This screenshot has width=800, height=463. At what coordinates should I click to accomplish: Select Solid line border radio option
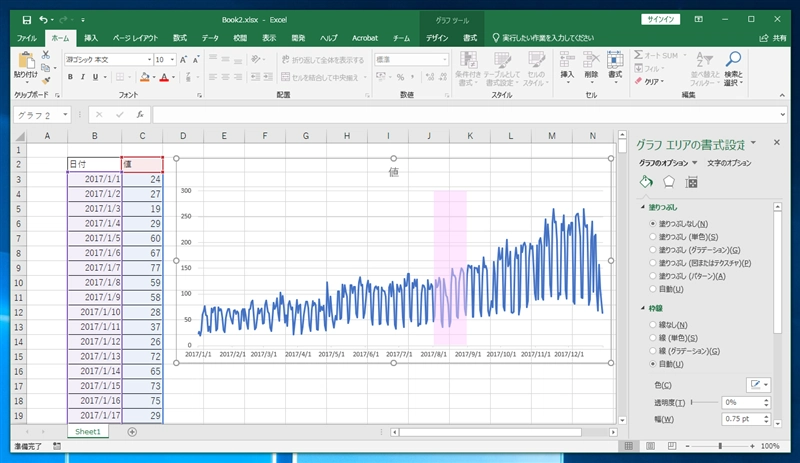click(653, 338)
